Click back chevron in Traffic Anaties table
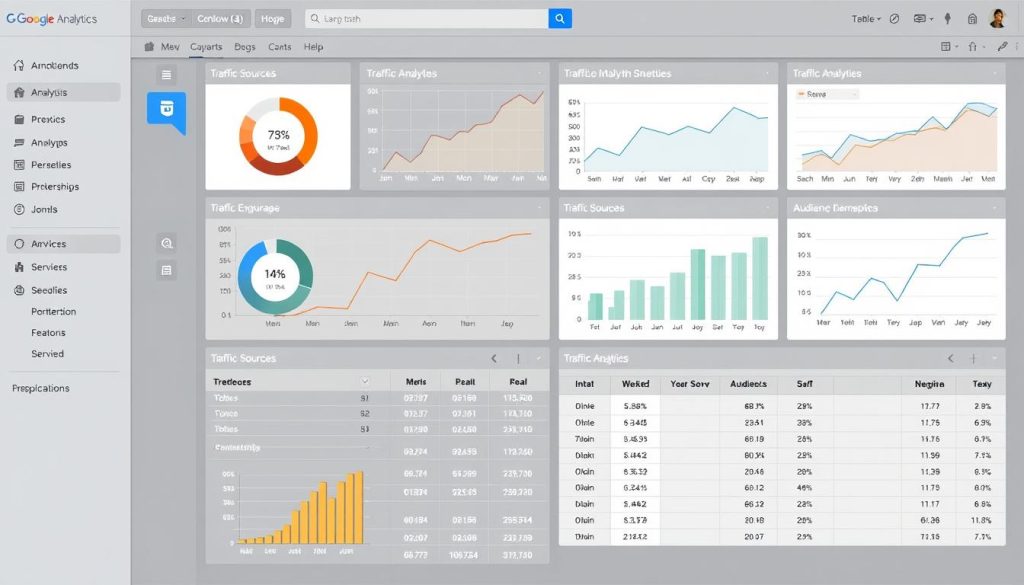1024x585 pixels. click(951, 358)
